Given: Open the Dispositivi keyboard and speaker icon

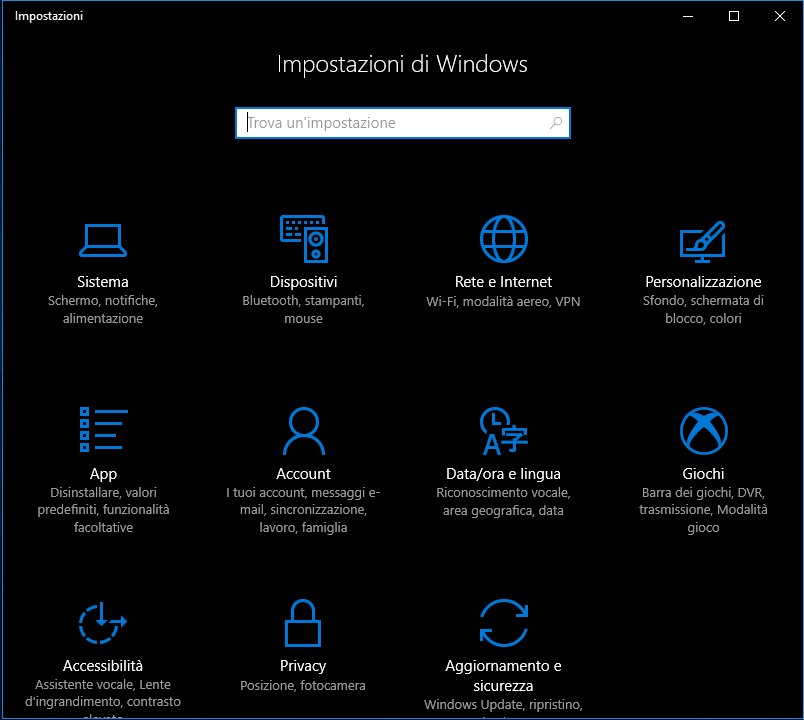Looking at the screenshot, I should (x=304, y=239).
